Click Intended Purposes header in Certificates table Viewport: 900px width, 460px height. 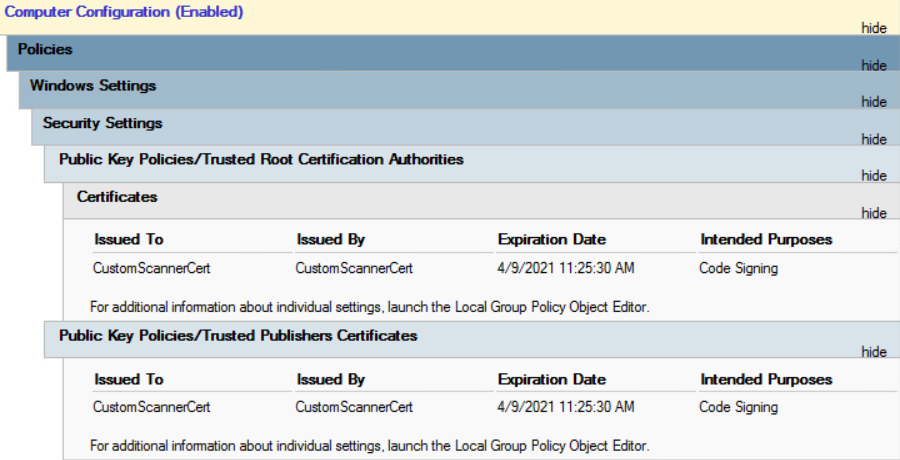(x=766, y=239)
